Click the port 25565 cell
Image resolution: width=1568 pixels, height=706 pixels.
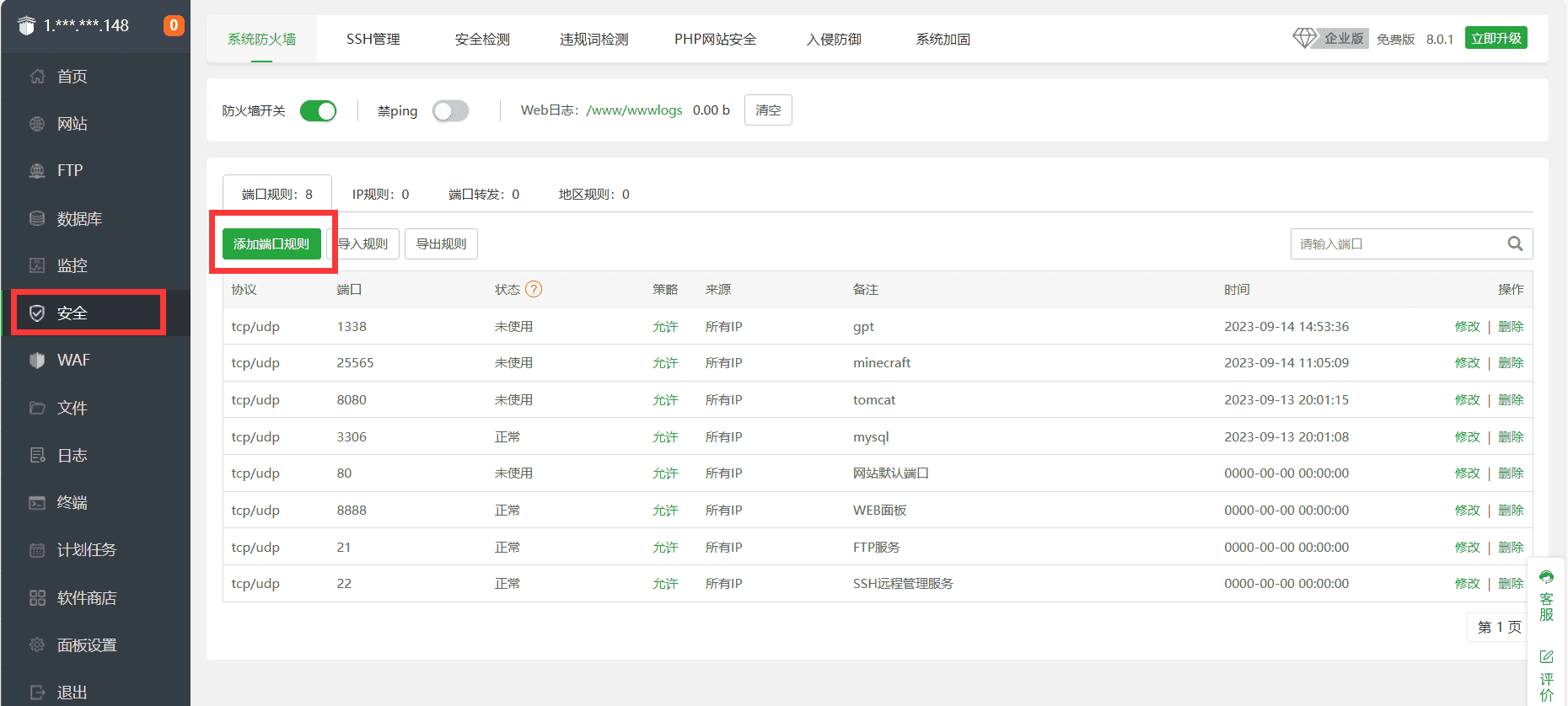click(355, 362)
